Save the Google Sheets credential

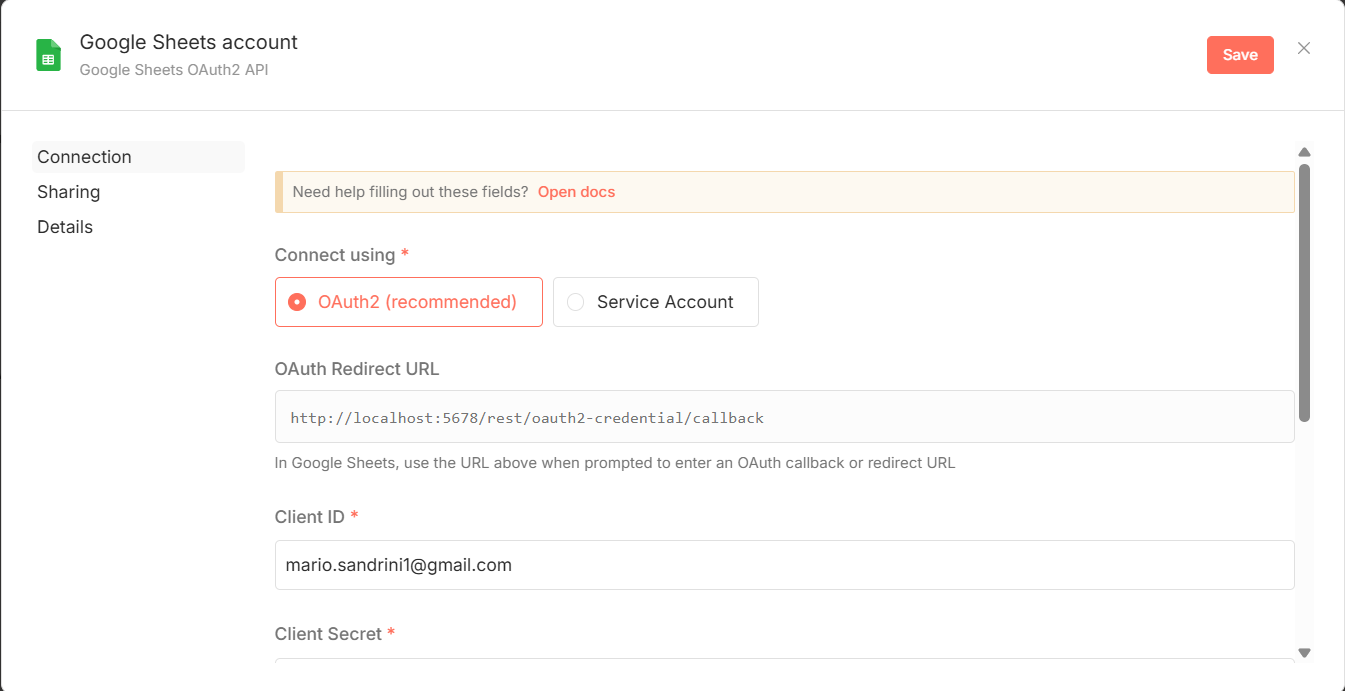pos(1239,55)
